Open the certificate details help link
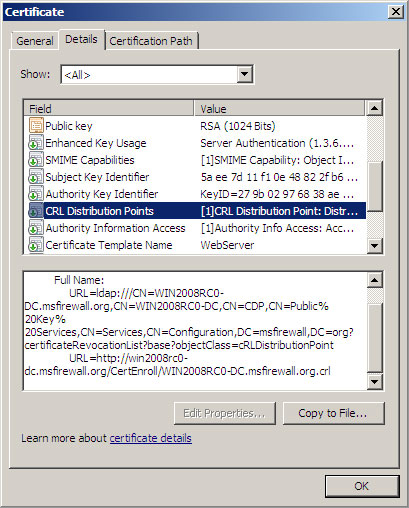This screenshot has width=409, height=508. tap(151, 438)
